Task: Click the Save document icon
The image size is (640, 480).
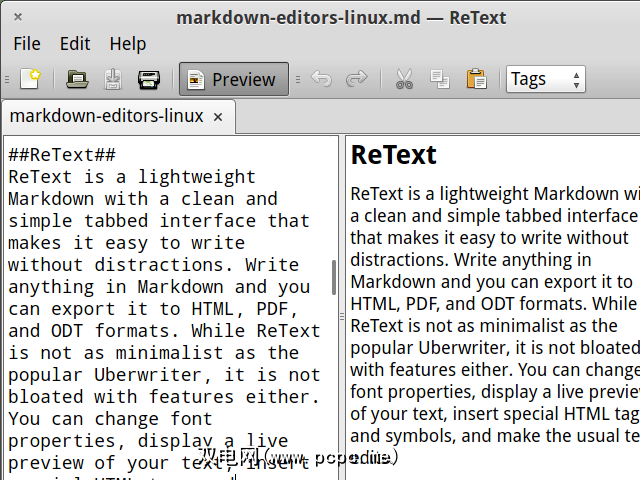Action: [x=113, y=79]
